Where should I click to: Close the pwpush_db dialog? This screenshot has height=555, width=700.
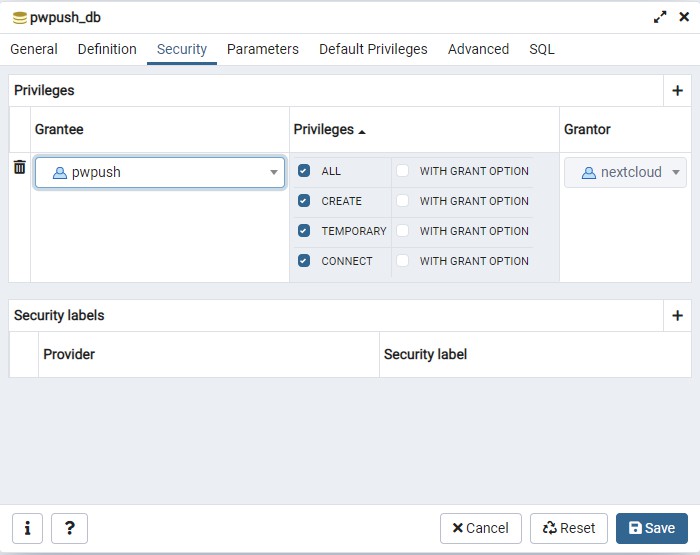point(683,17)
